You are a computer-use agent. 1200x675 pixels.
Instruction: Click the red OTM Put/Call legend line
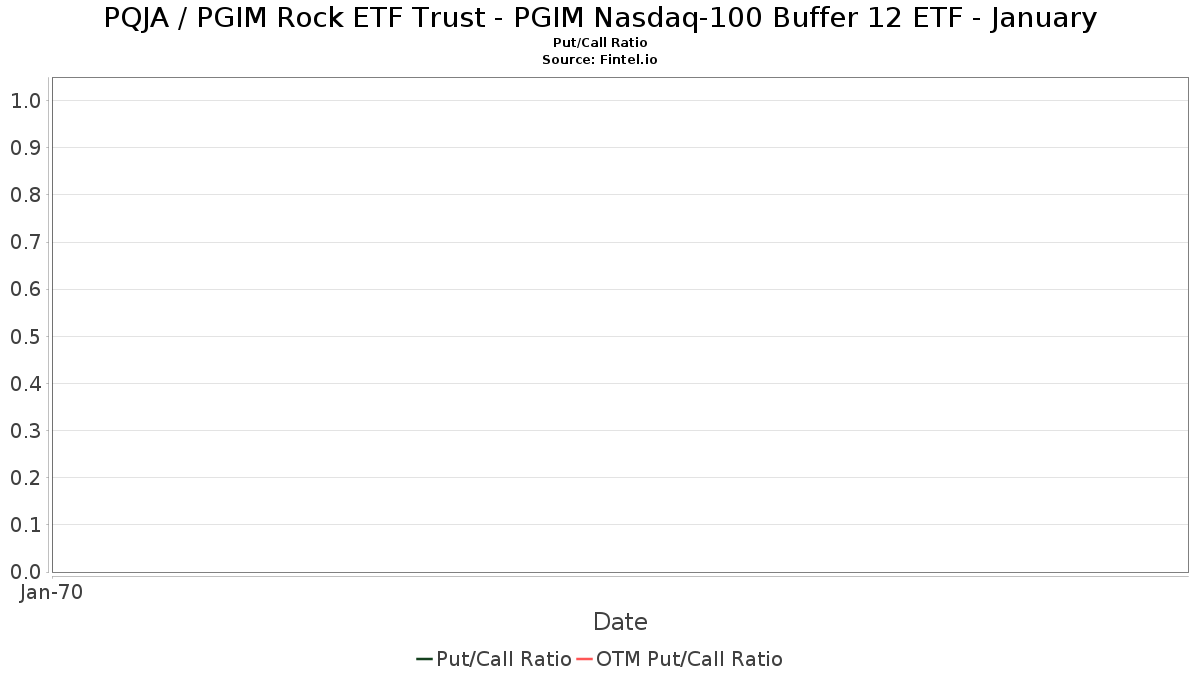point(584,659)
